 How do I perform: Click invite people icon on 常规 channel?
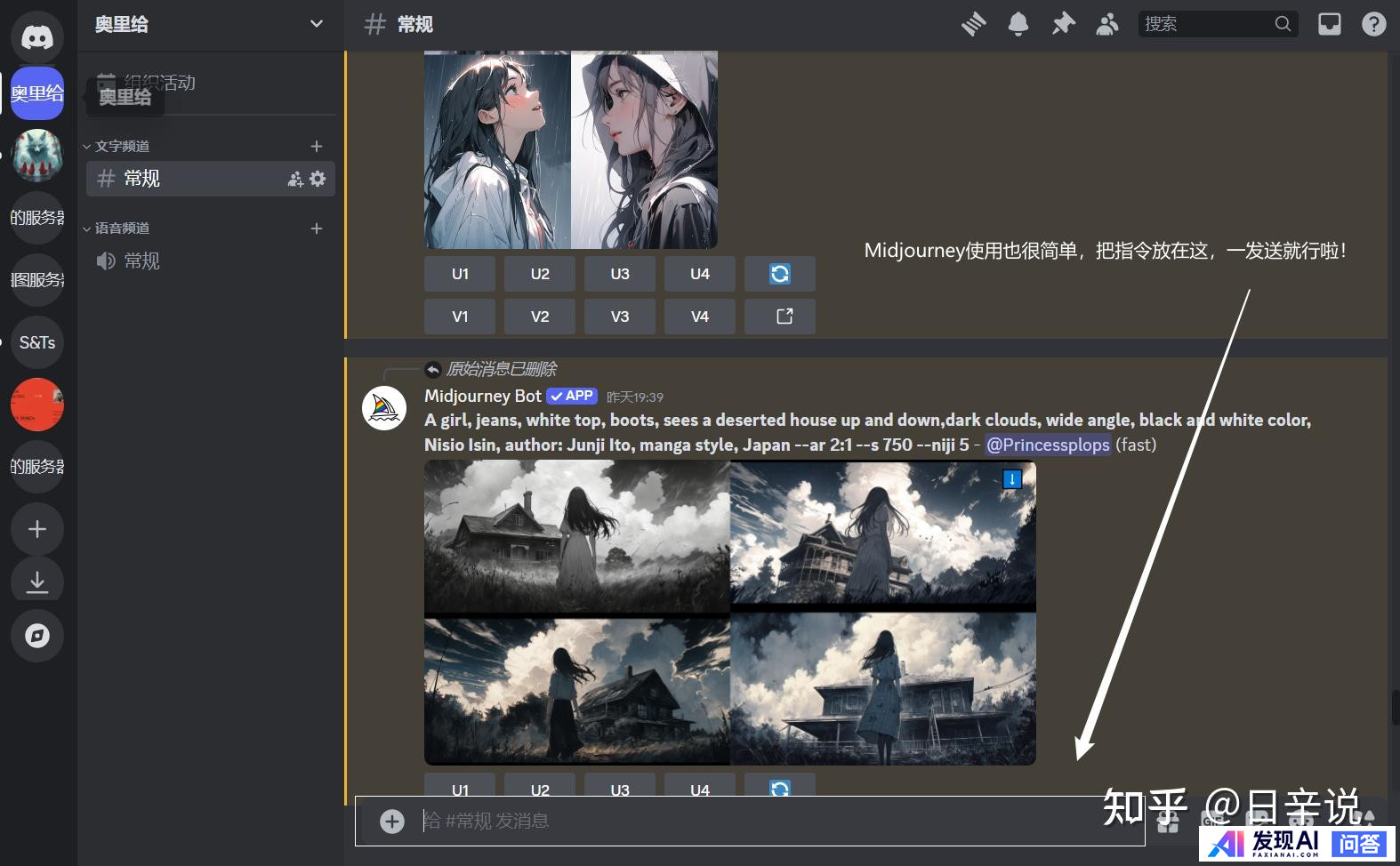click(295, 179)
